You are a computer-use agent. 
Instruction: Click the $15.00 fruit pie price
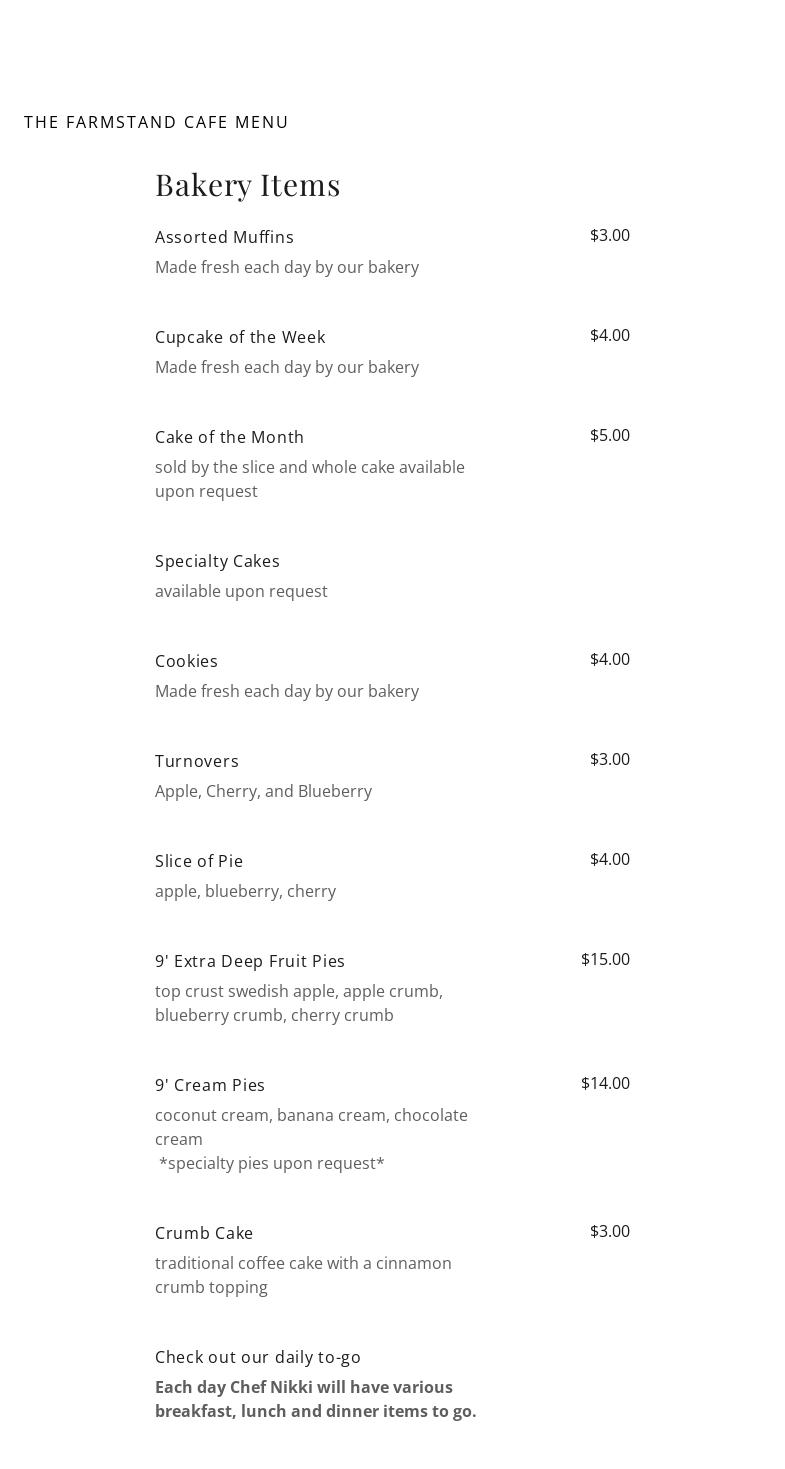605,959
